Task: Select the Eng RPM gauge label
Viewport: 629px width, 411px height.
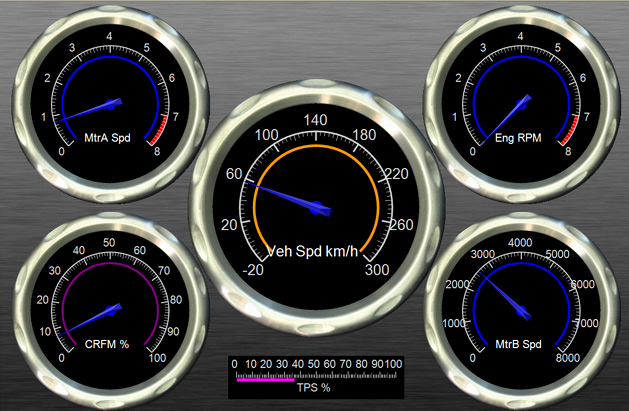Action: coord(518,138)
